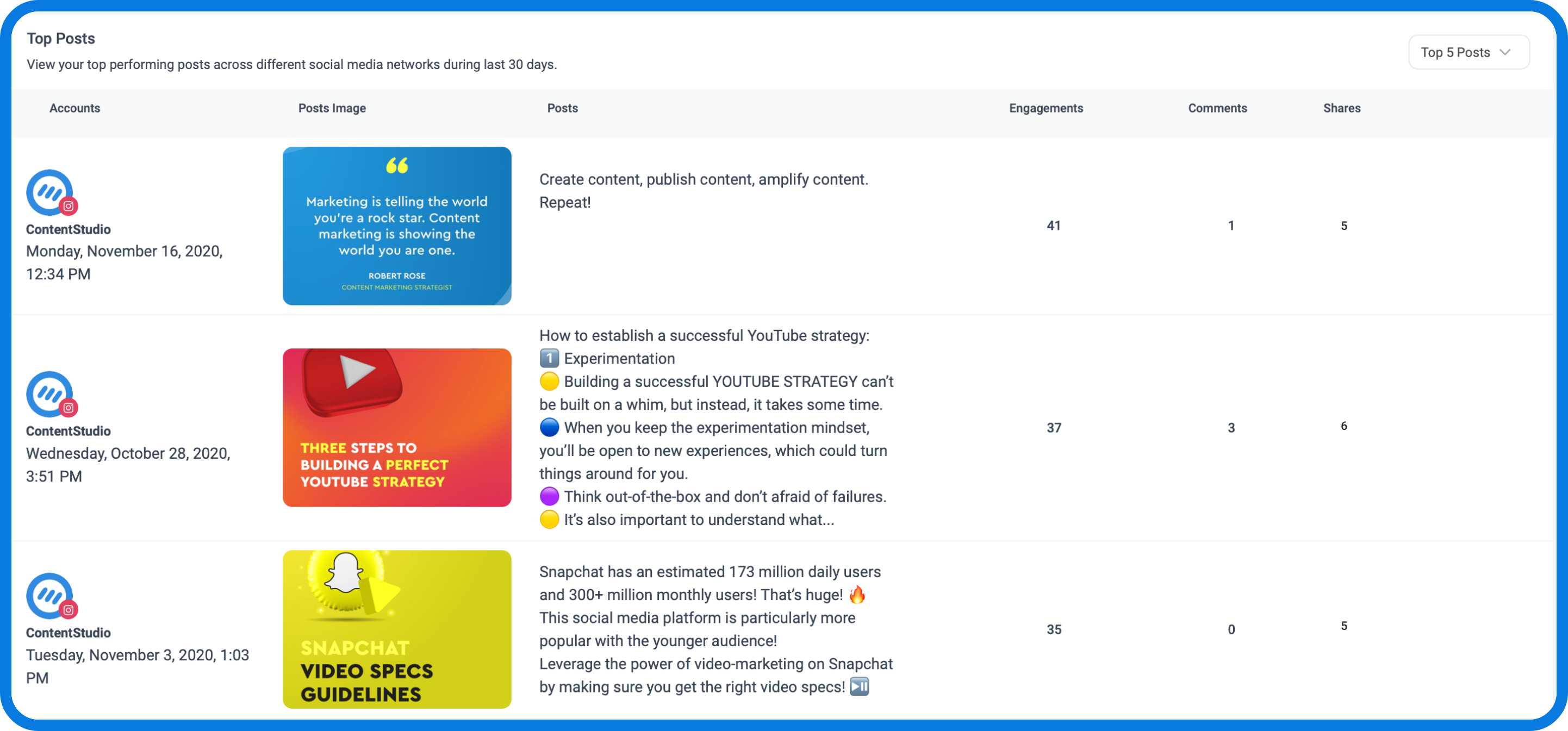The height and width of the screenshot is (731, 1568).
Task: Click the comments value 0 in Snapchat row
Action: pos(1231,629)
